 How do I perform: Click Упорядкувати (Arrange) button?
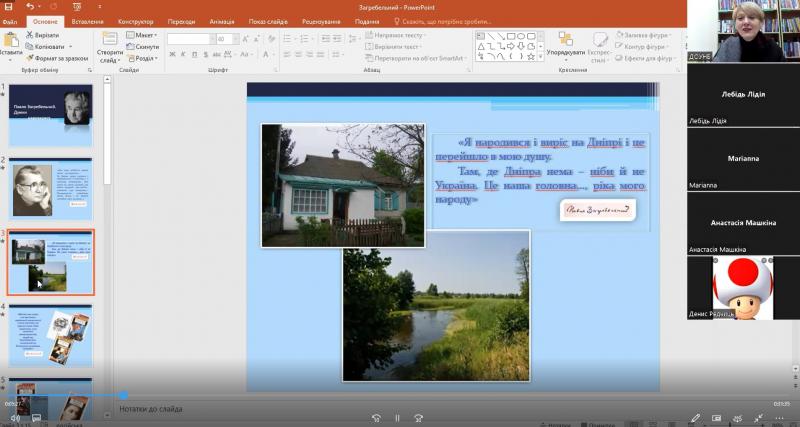tap(565, 45)
